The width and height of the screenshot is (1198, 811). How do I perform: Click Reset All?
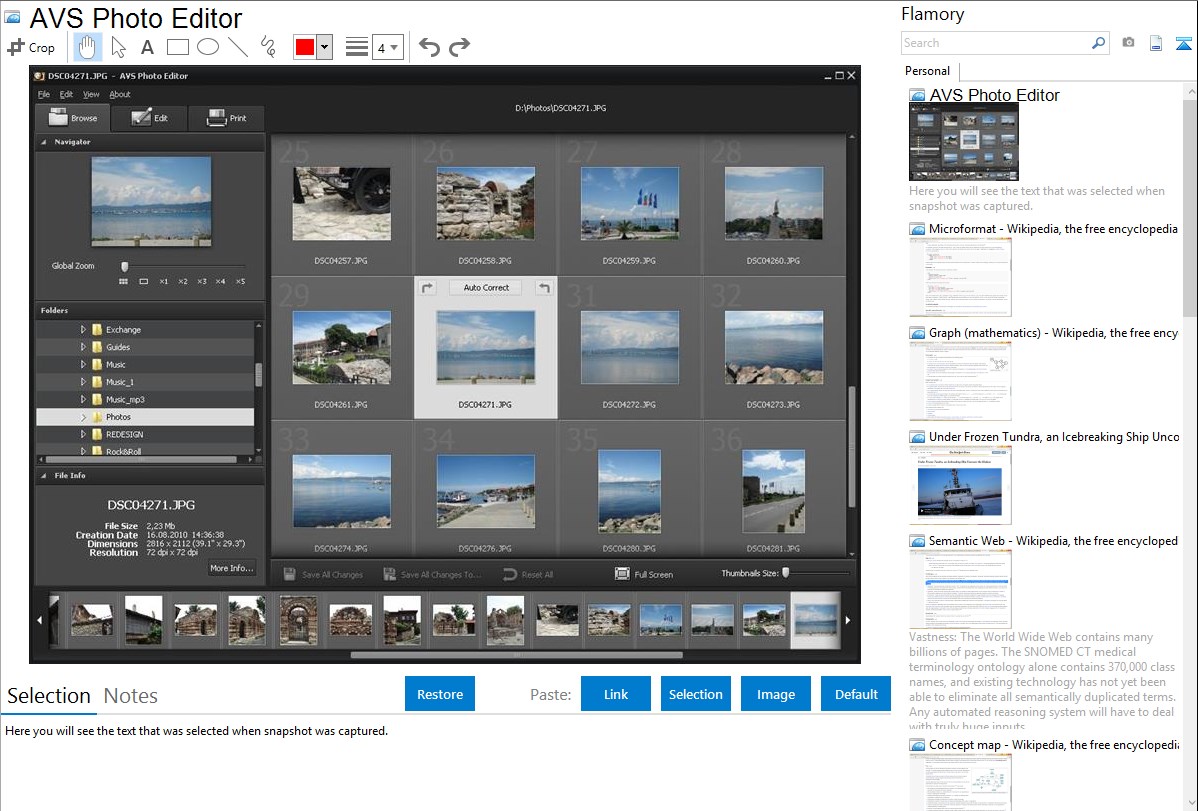tap(528, 575)
